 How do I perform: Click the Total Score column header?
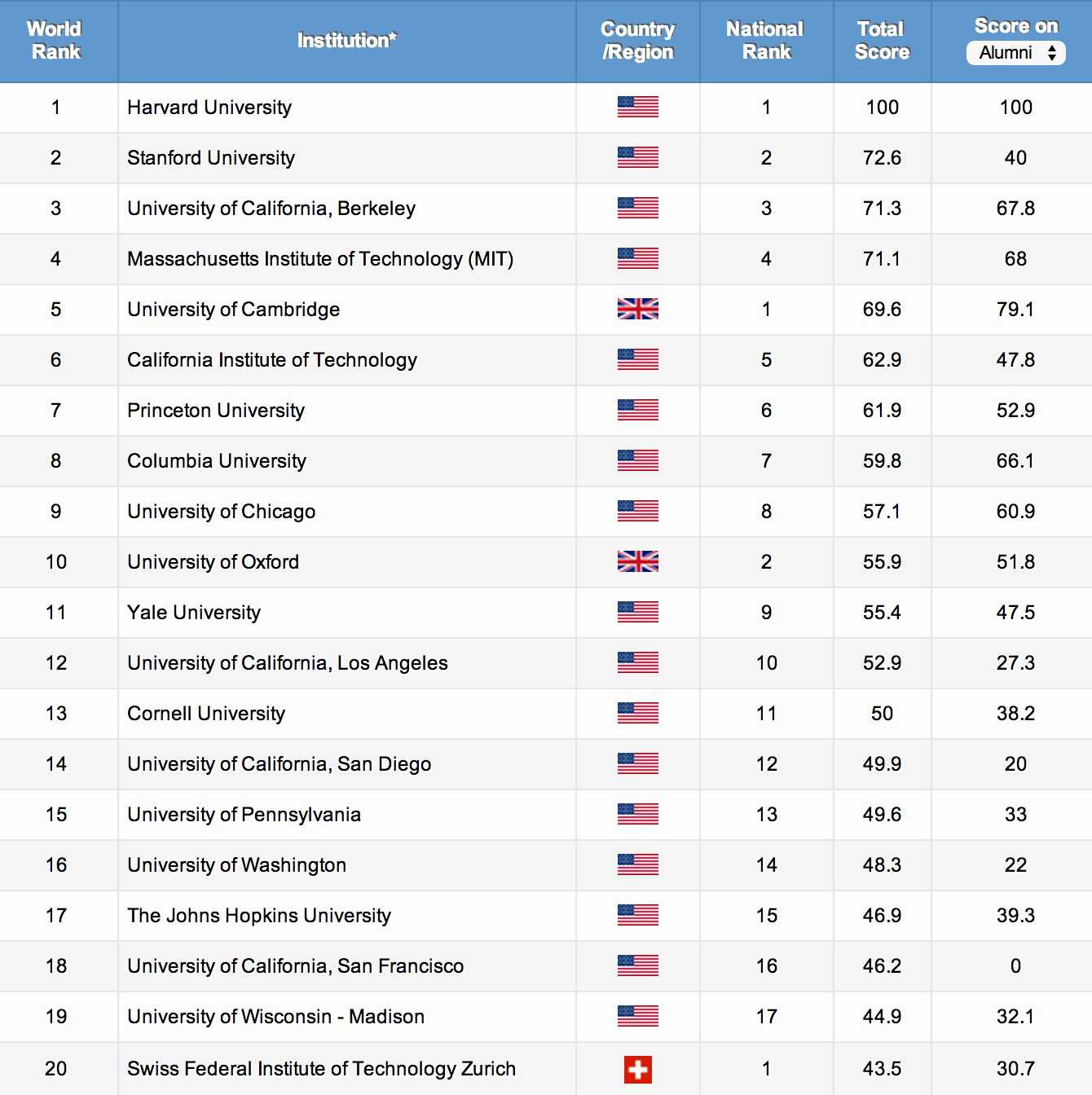tap(882, 40)
